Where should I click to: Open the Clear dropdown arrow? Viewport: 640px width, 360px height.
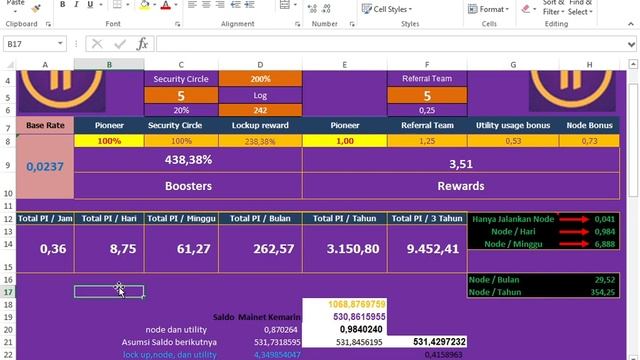pyautogui.click(x=534, y=9)
